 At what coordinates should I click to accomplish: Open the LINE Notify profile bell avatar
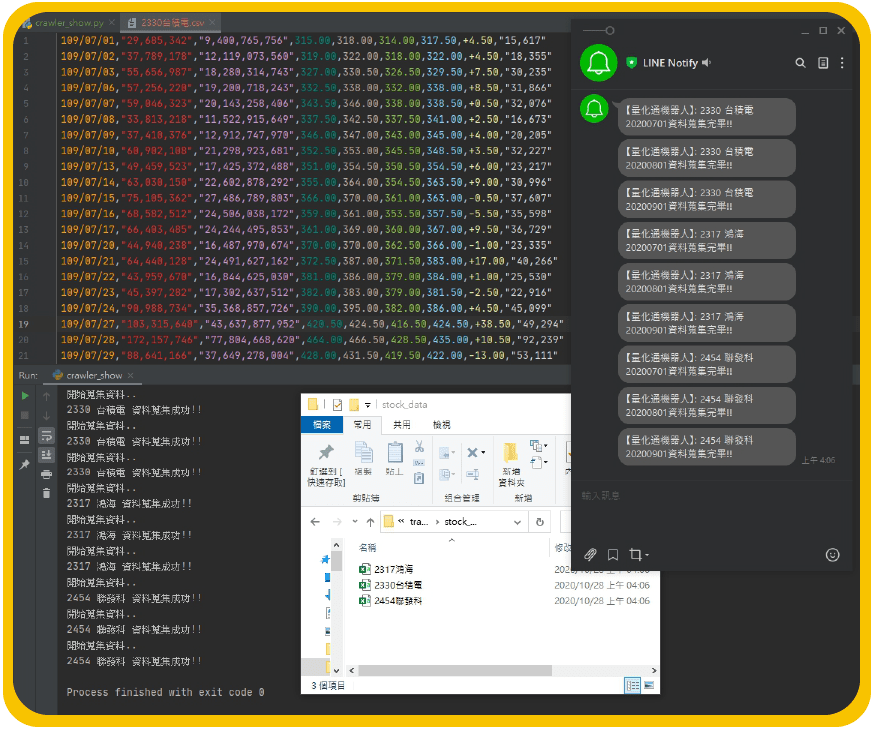(598, 63)
